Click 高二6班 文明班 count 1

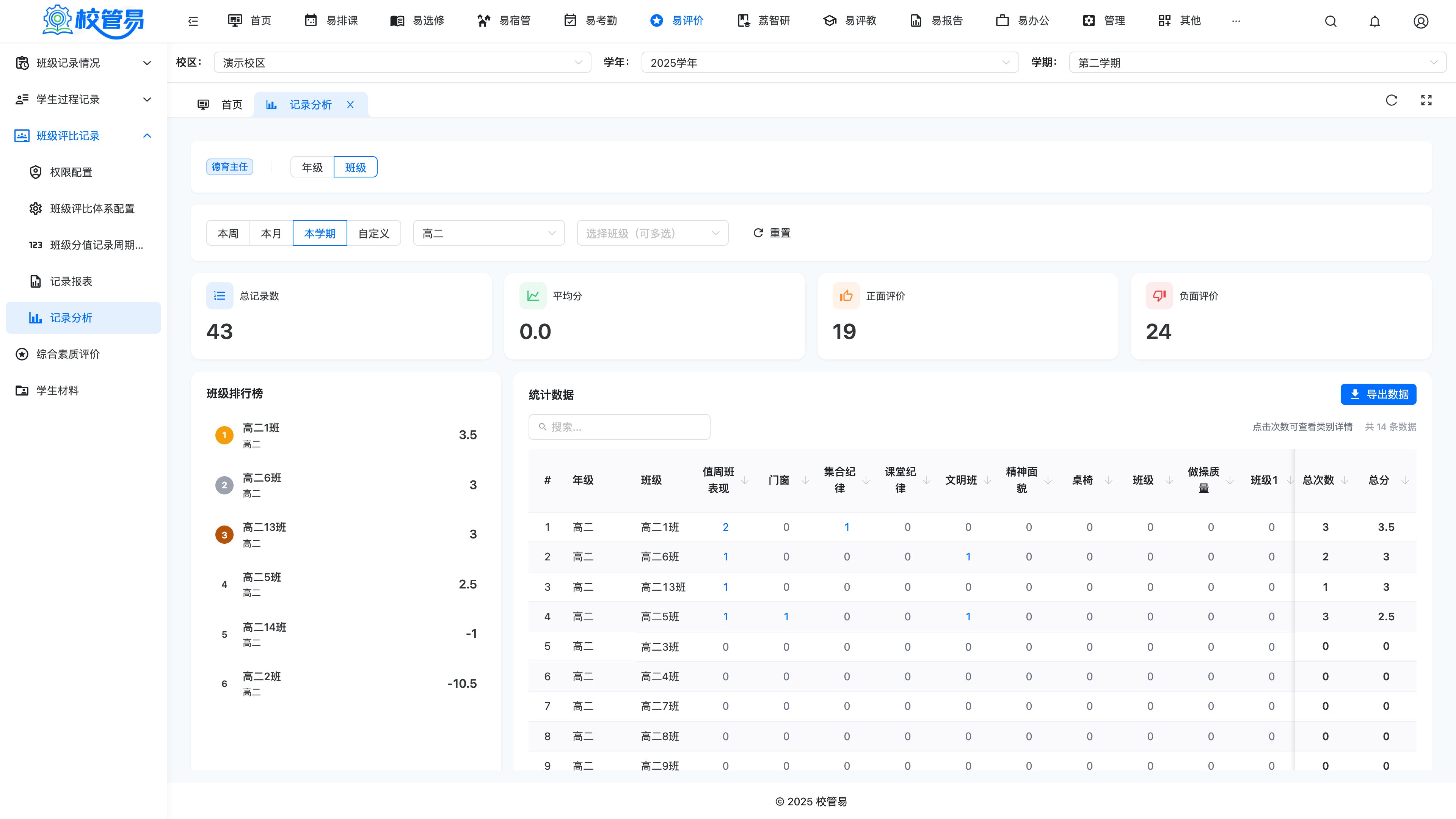pos(968,557)
